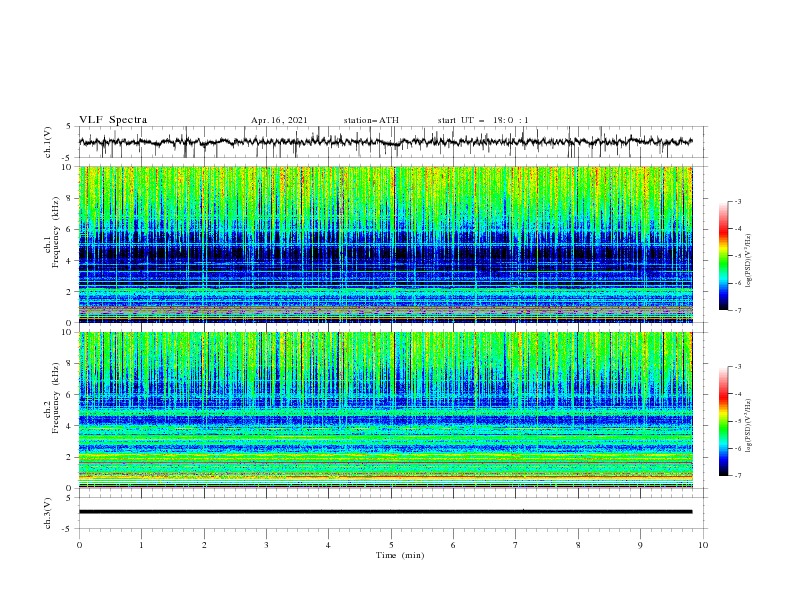Click the "station=ATH" header text
This screenshot has width=792, height=612.
pos(371,120)
